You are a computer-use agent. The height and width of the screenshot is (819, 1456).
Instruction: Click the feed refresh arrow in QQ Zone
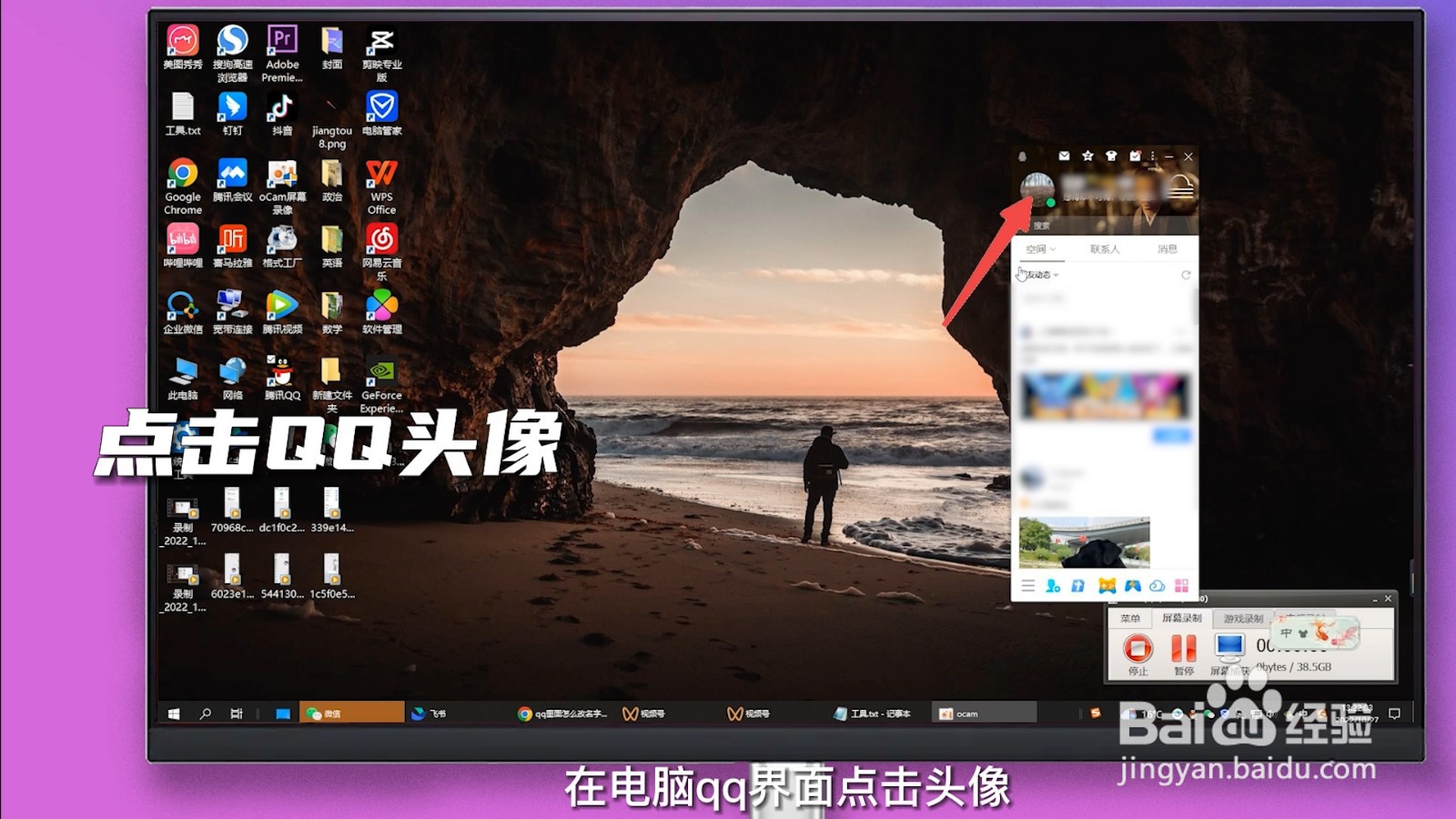point(1186,275)
